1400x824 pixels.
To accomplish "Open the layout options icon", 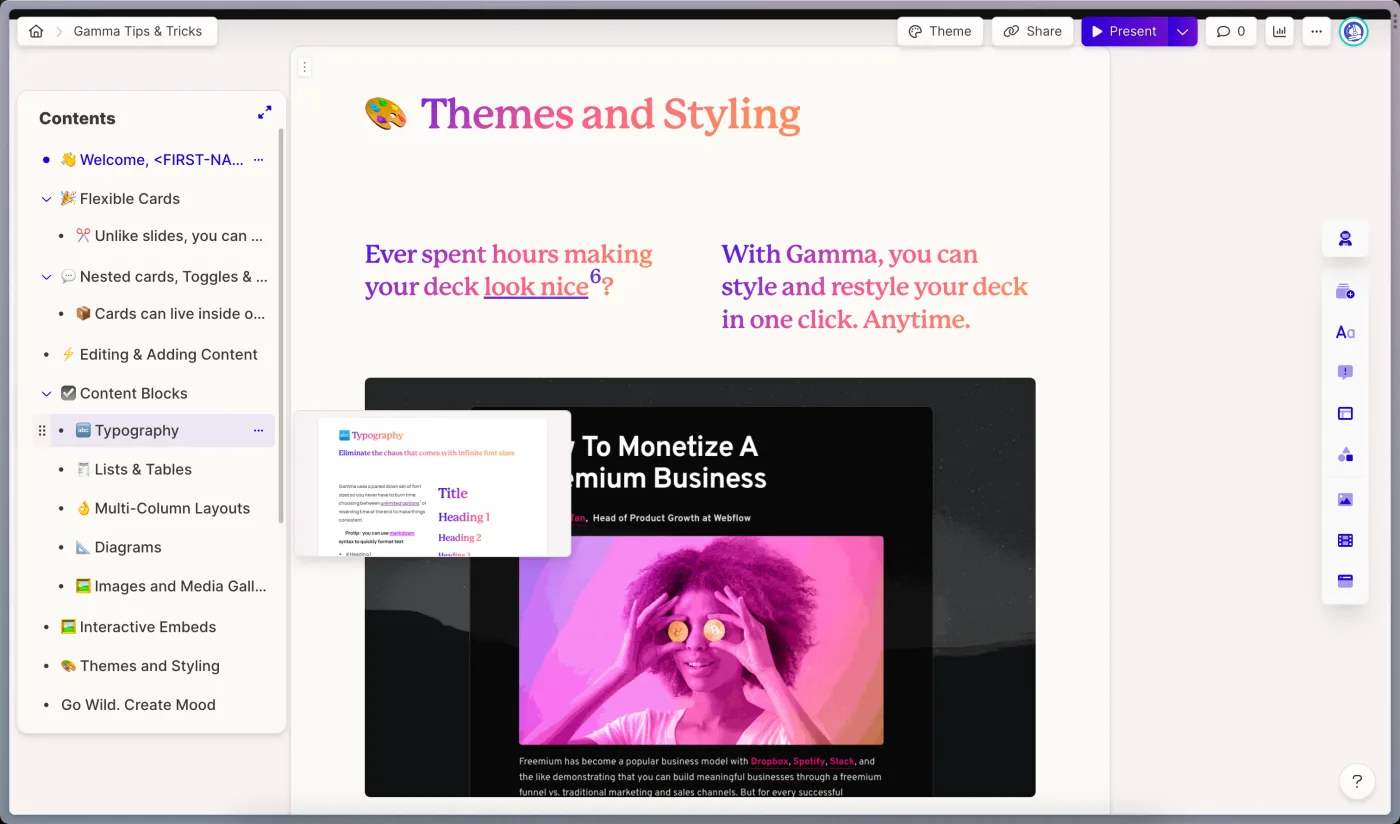I will [1345, 413].
